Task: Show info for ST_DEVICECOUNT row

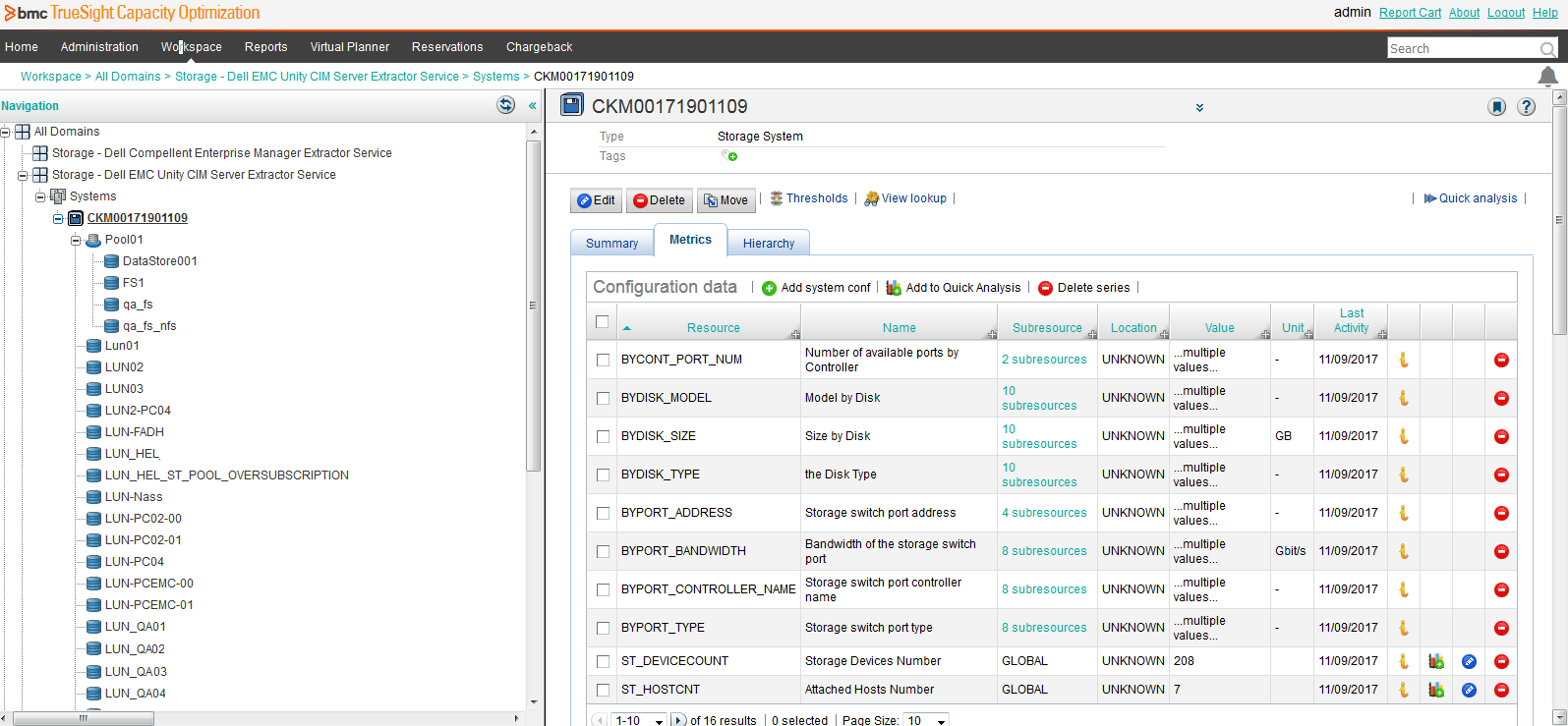Action: [x=1403, y=661]
